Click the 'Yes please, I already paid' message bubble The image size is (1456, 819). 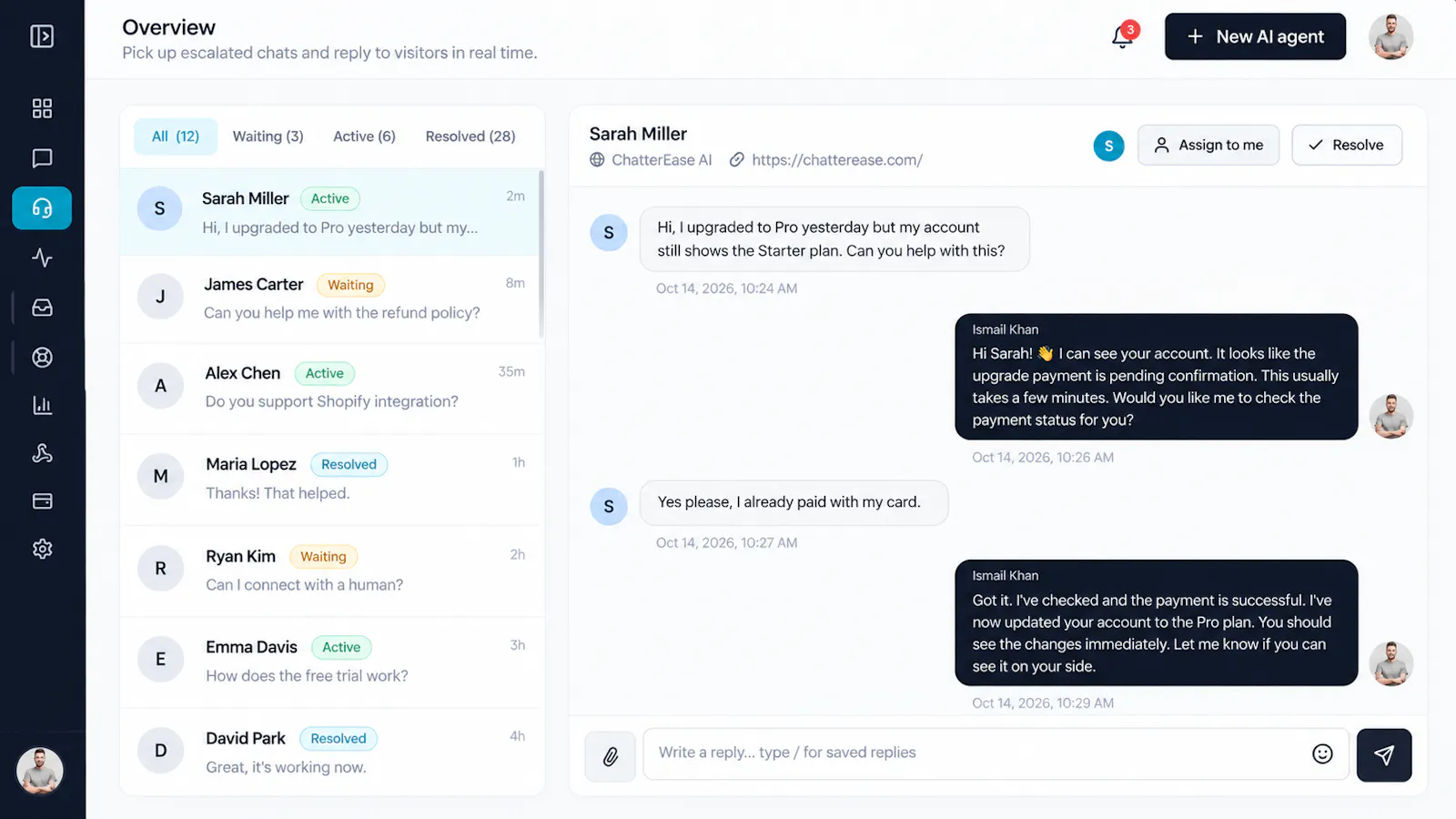794,502
